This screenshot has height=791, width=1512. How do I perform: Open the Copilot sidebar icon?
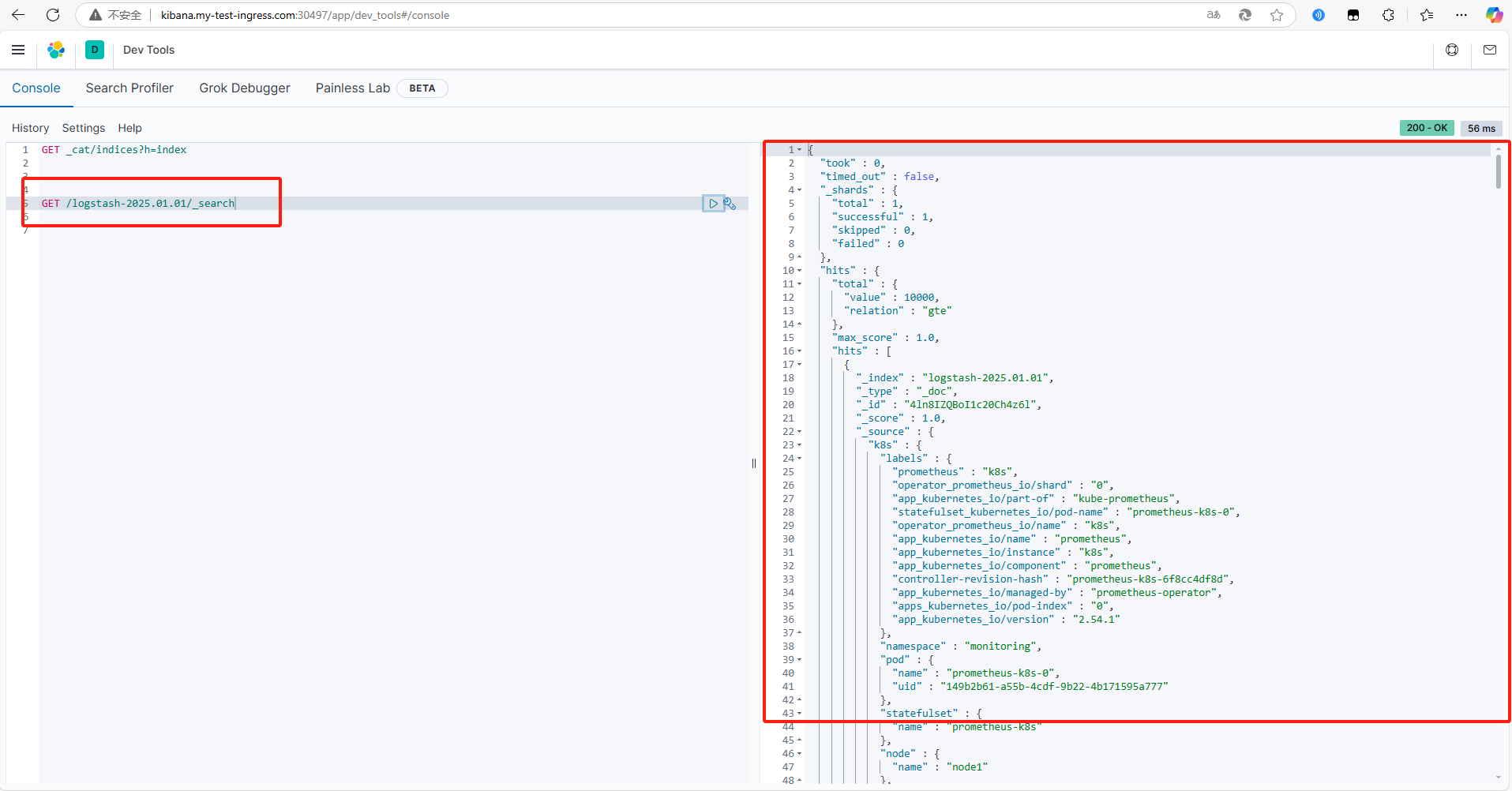[1494, 15]
